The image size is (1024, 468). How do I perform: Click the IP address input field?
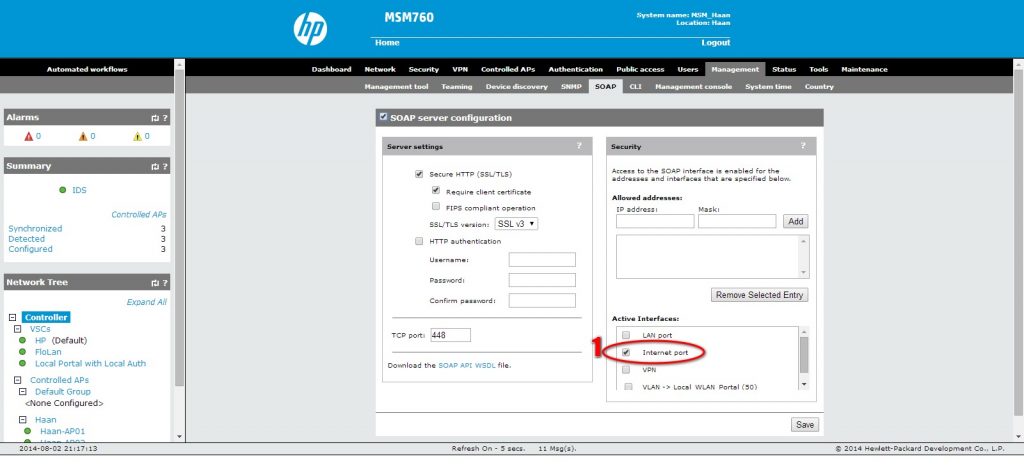click(655, 221)
